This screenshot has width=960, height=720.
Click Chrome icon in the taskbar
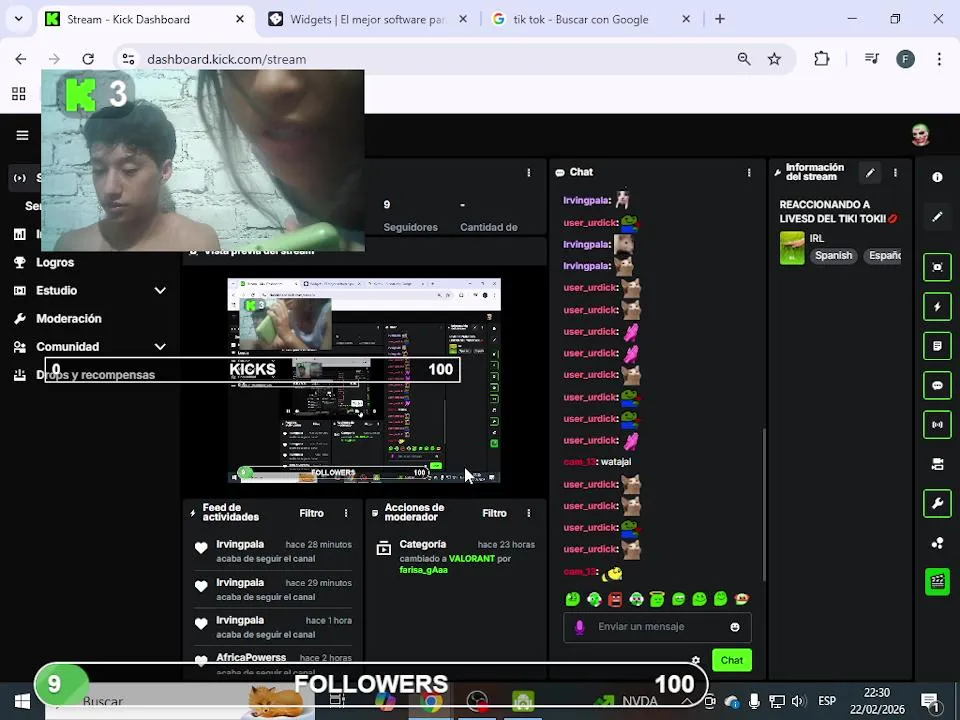(x=431, y=702)
